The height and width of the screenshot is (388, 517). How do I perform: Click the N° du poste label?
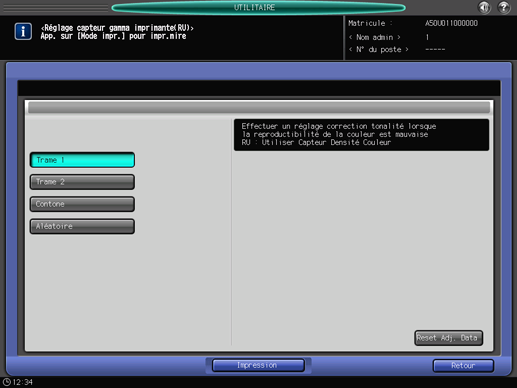[379, 50]
